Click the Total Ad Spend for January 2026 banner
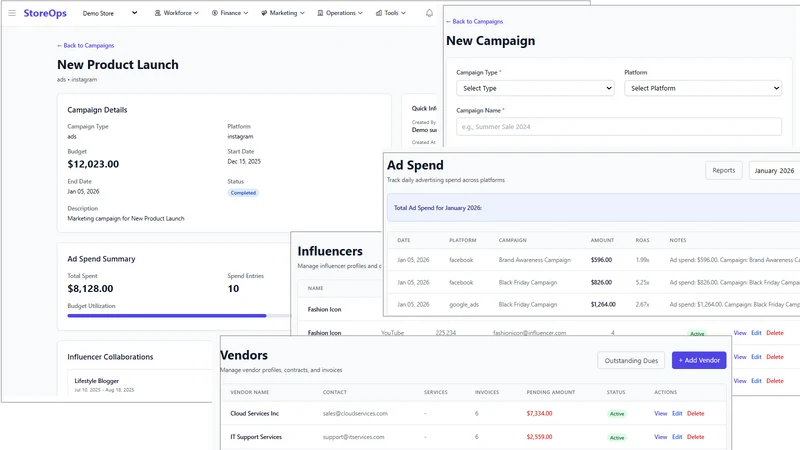Image resolution: width=800 pixels, height=450 pixels. (593, 208)
